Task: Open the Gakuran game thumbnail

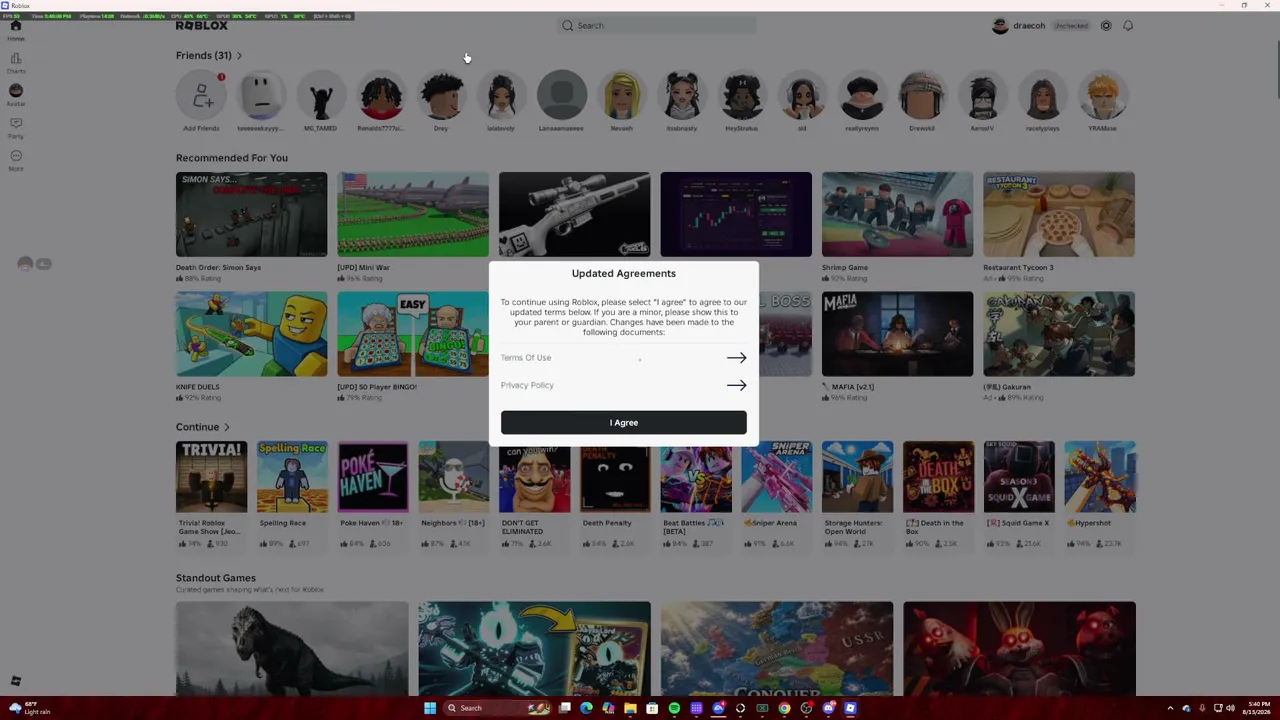Action: point(1059,334)
